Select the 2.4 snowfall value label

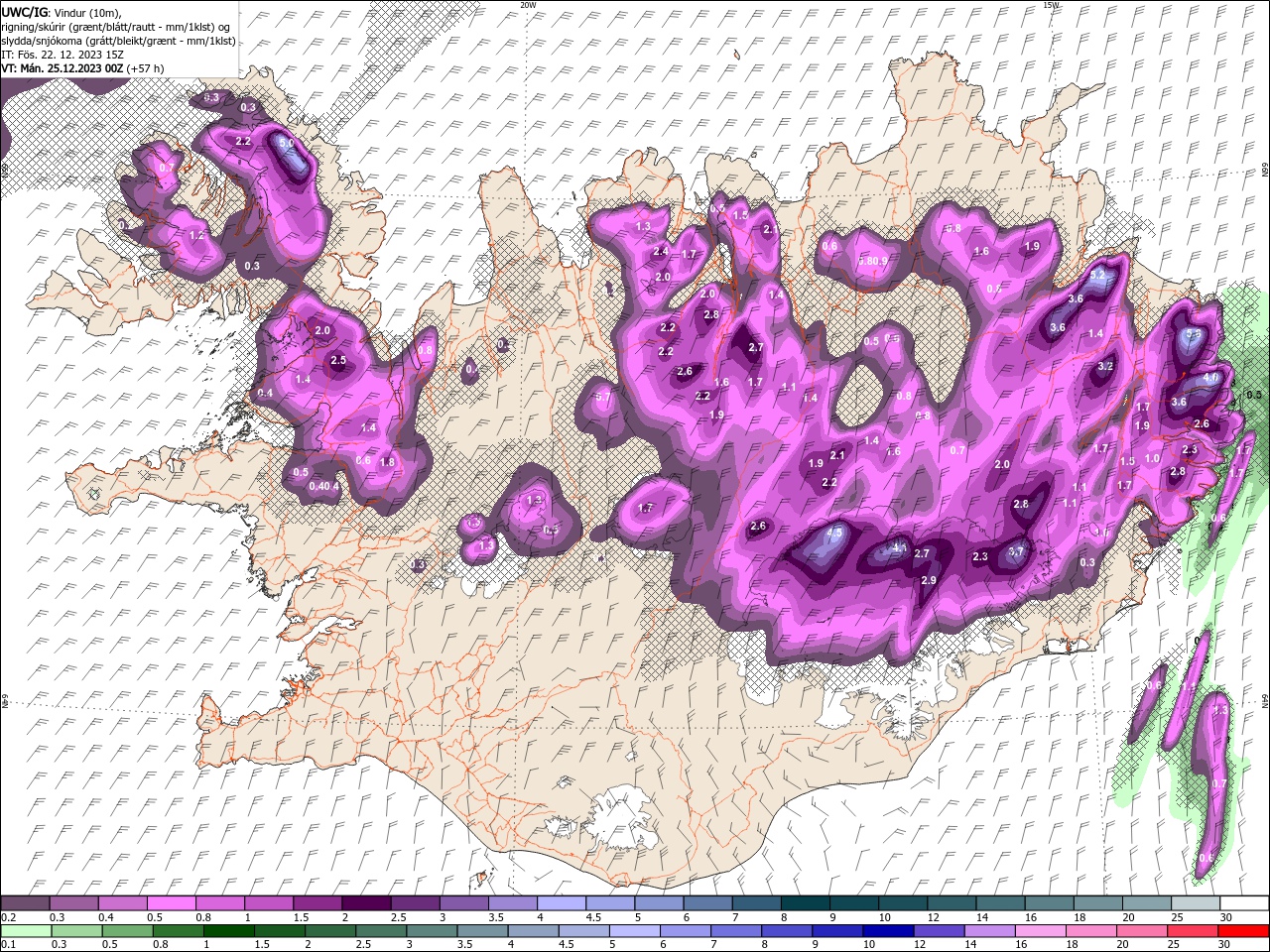point(661,252)
